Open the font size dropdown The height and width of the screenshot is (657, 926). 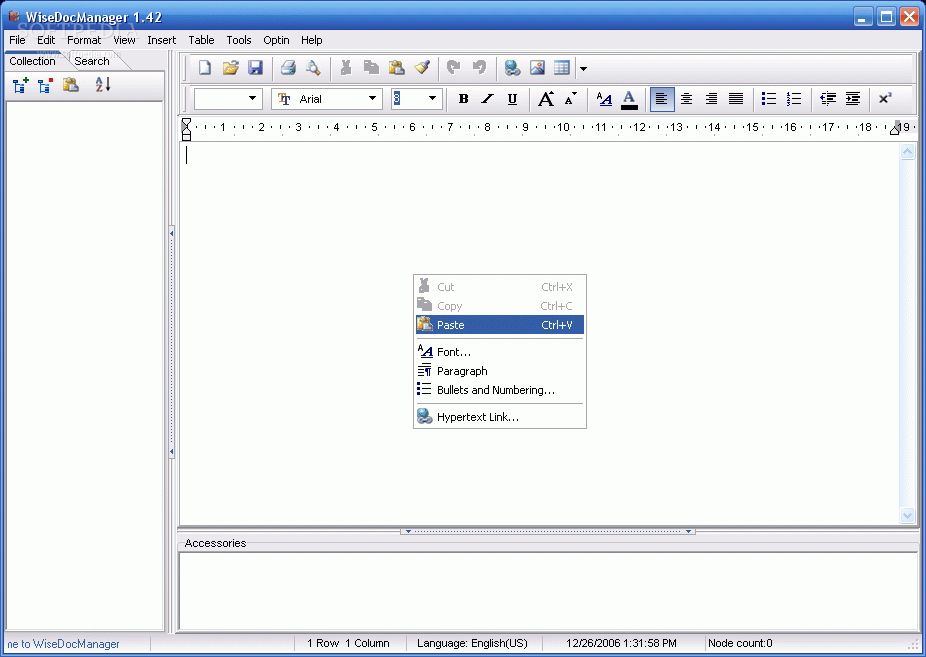(432, 99)
